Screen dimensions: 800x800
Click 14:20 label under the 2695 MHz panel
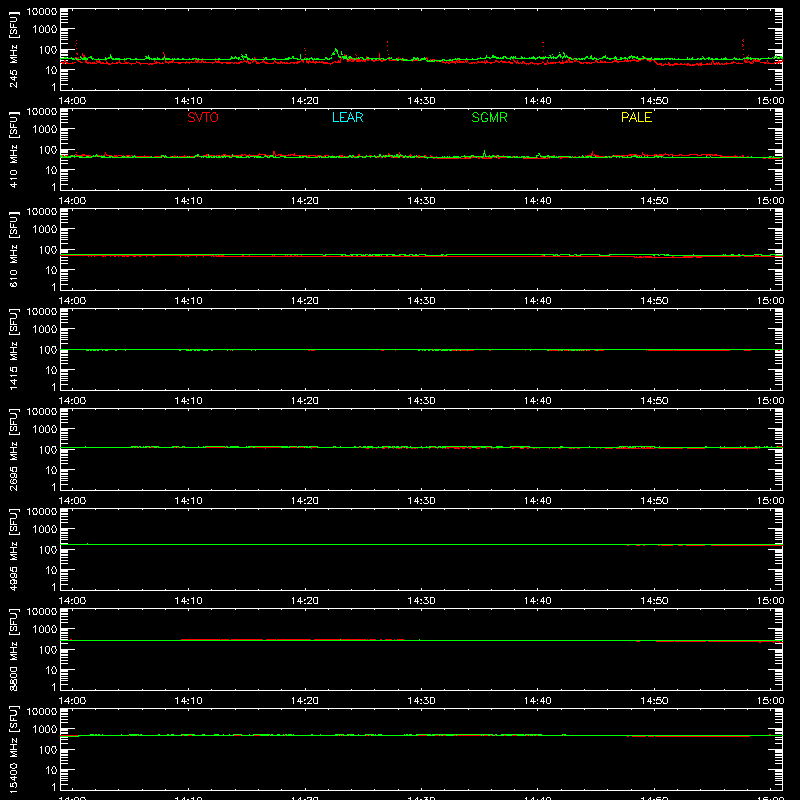[x=305, y=501]
